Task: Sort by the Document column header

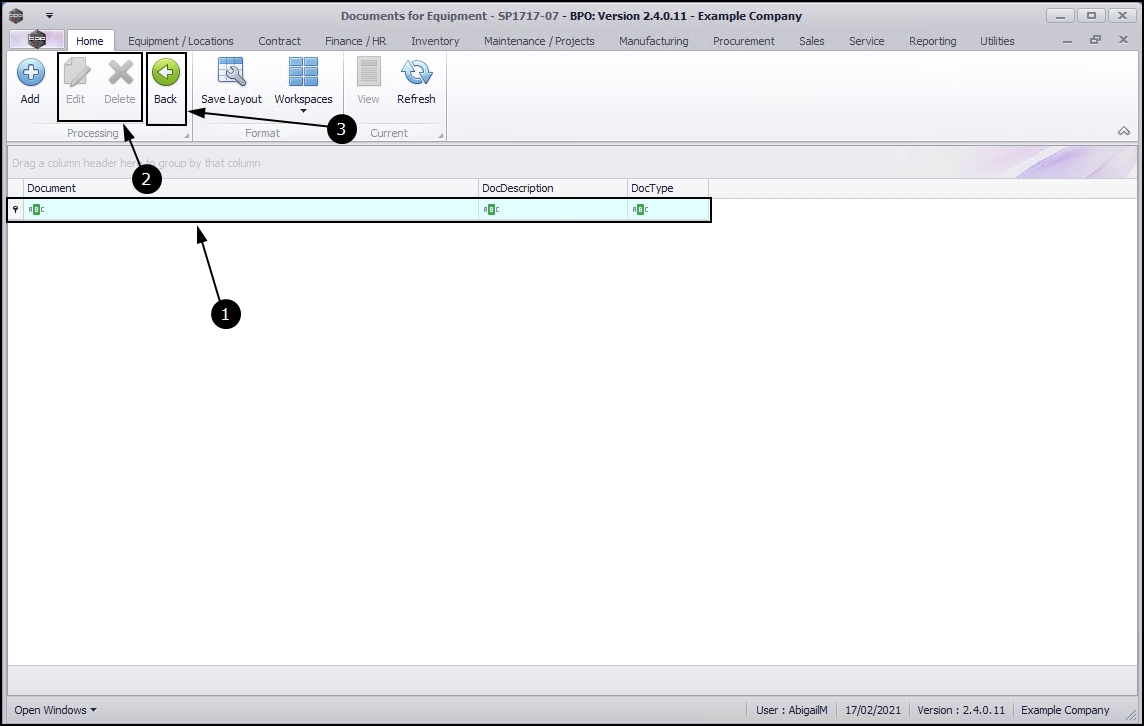Action: [x=251, y=188]
